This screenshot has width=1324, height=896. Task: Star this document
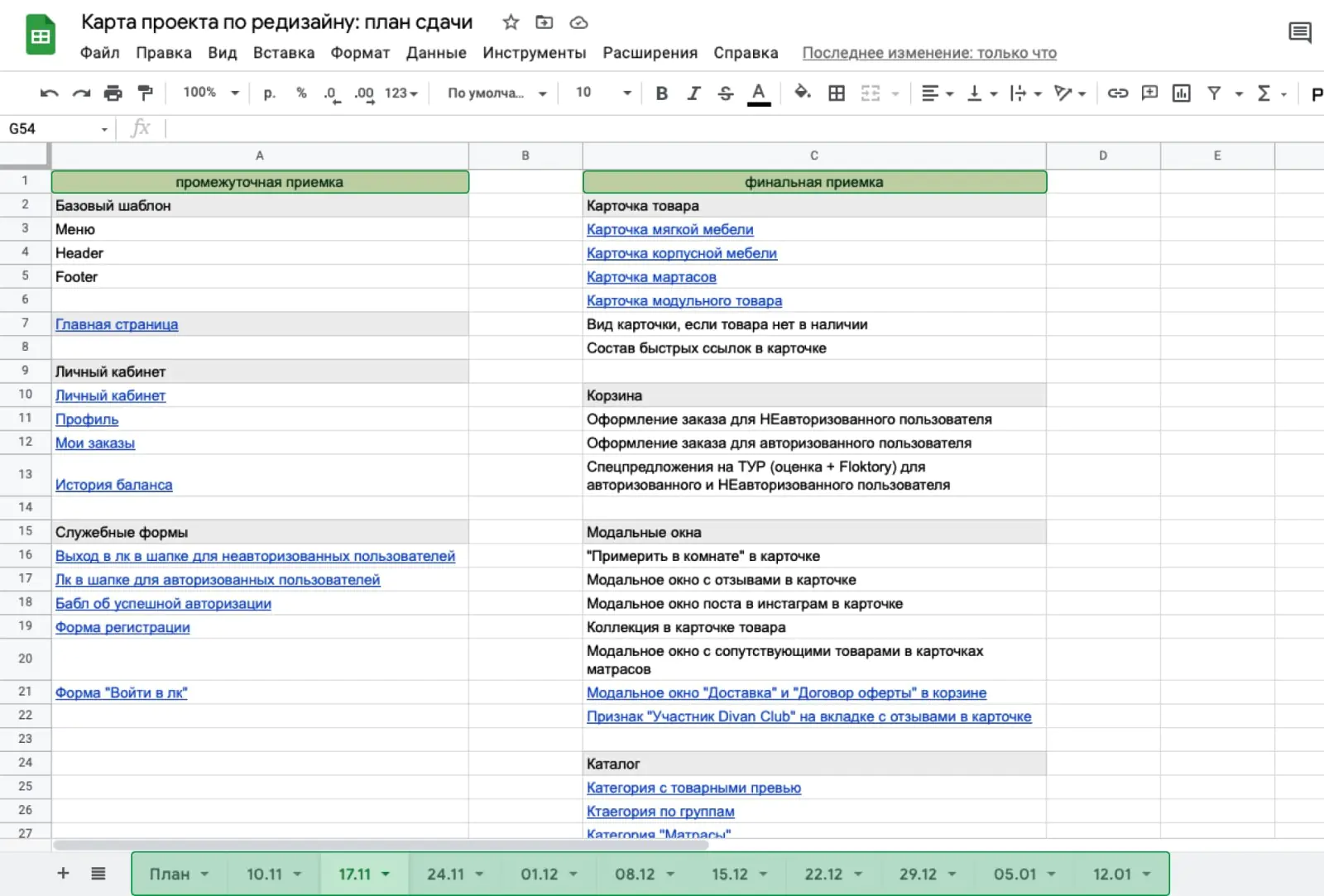(x=511, y=22)
